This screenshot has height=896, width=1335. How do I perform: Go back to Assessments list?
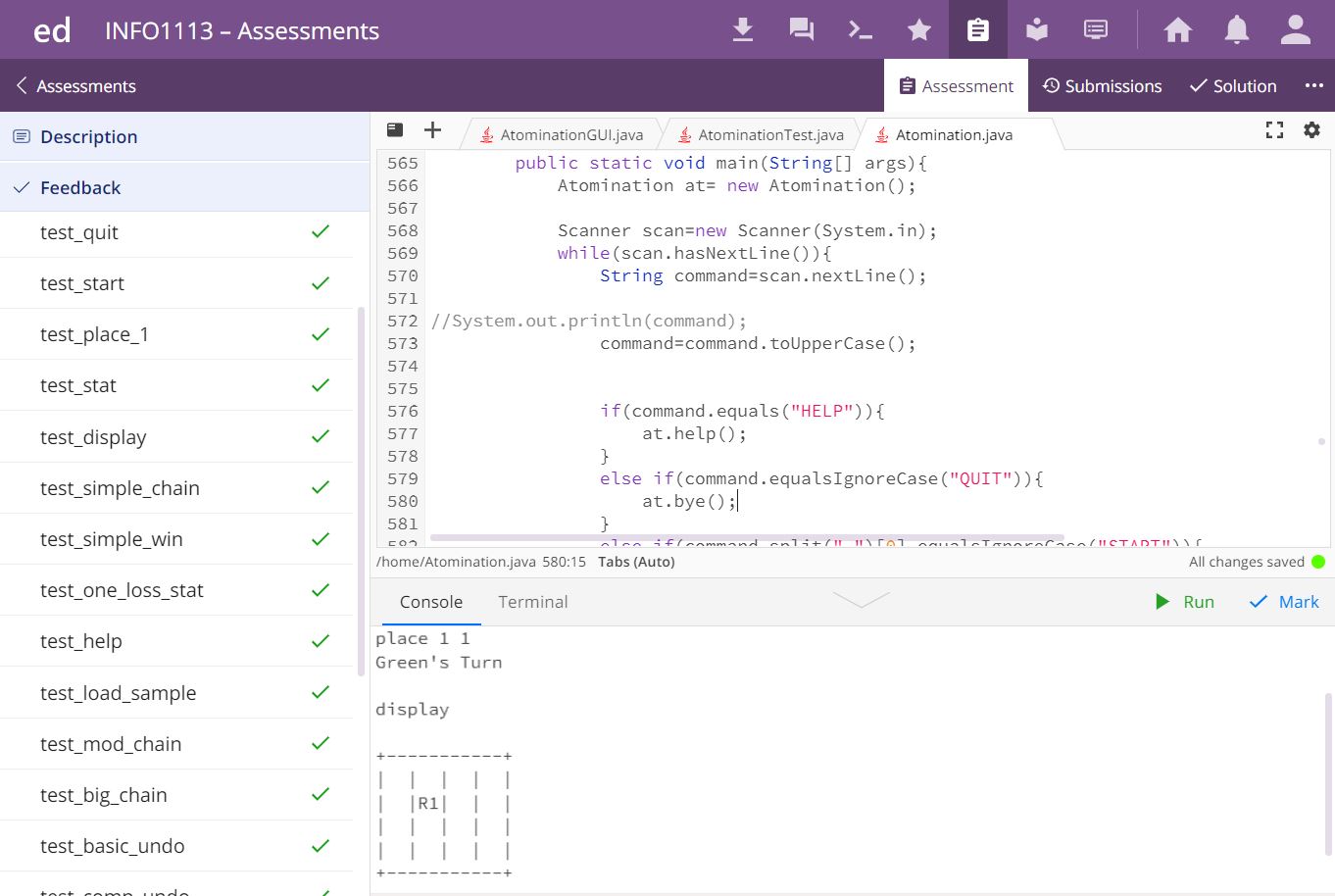tap(76, 86)
